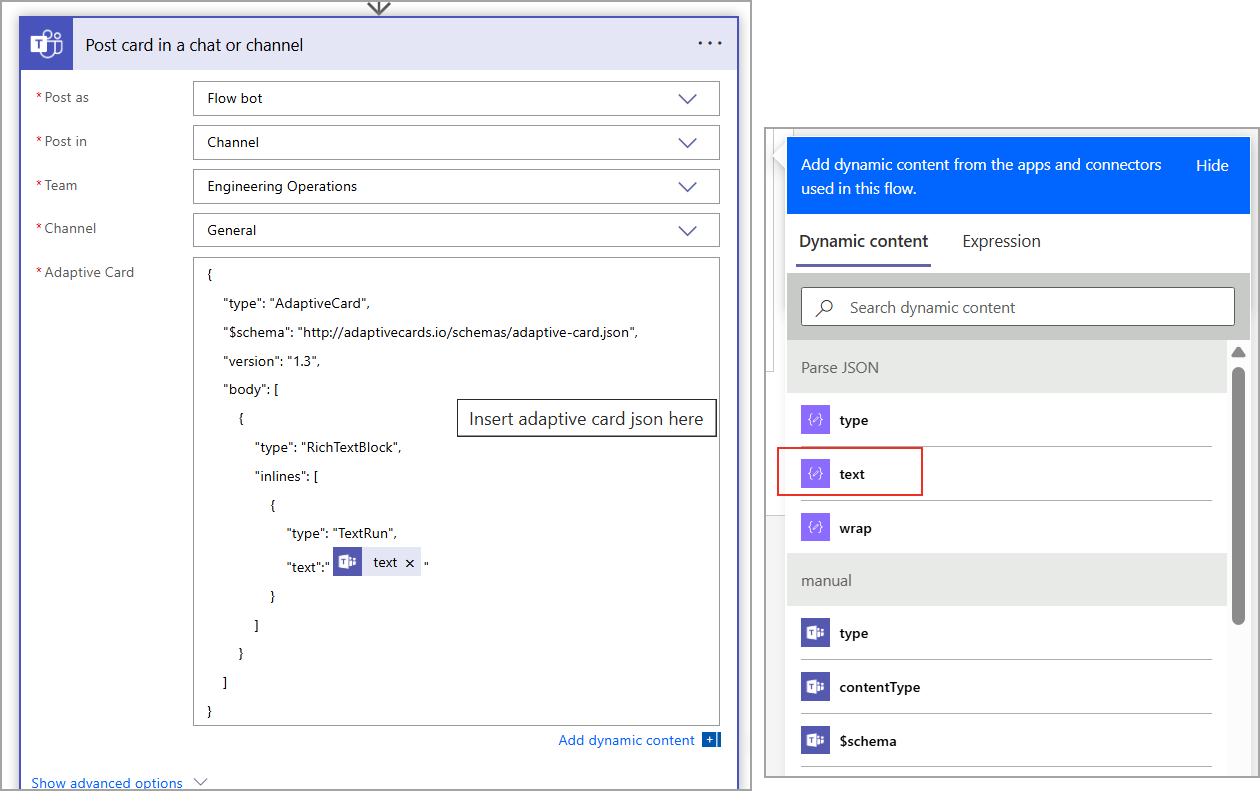Select the manual $schema item
1260x791 pixels.
pos(867,741)
